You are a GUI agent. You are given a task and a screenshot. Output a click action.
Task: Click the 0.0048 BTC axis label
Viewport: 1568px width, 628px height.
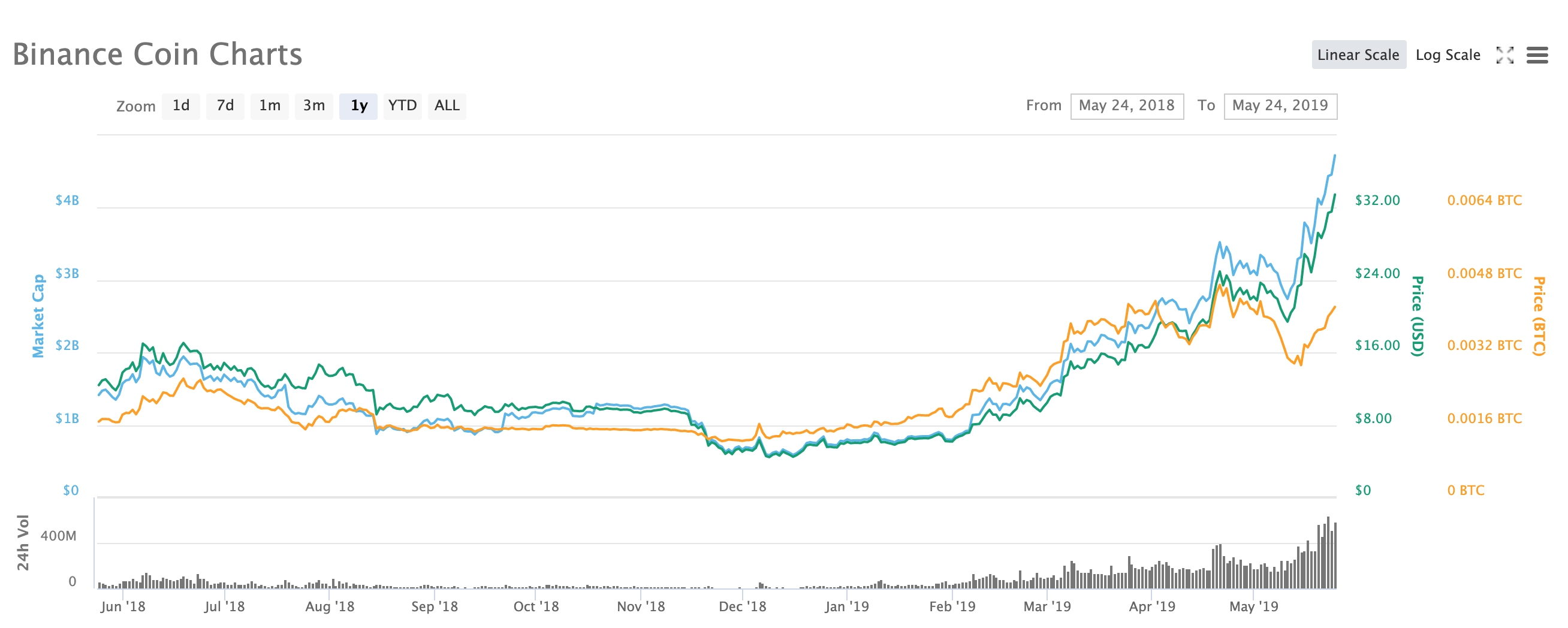tap(1485, 273)
